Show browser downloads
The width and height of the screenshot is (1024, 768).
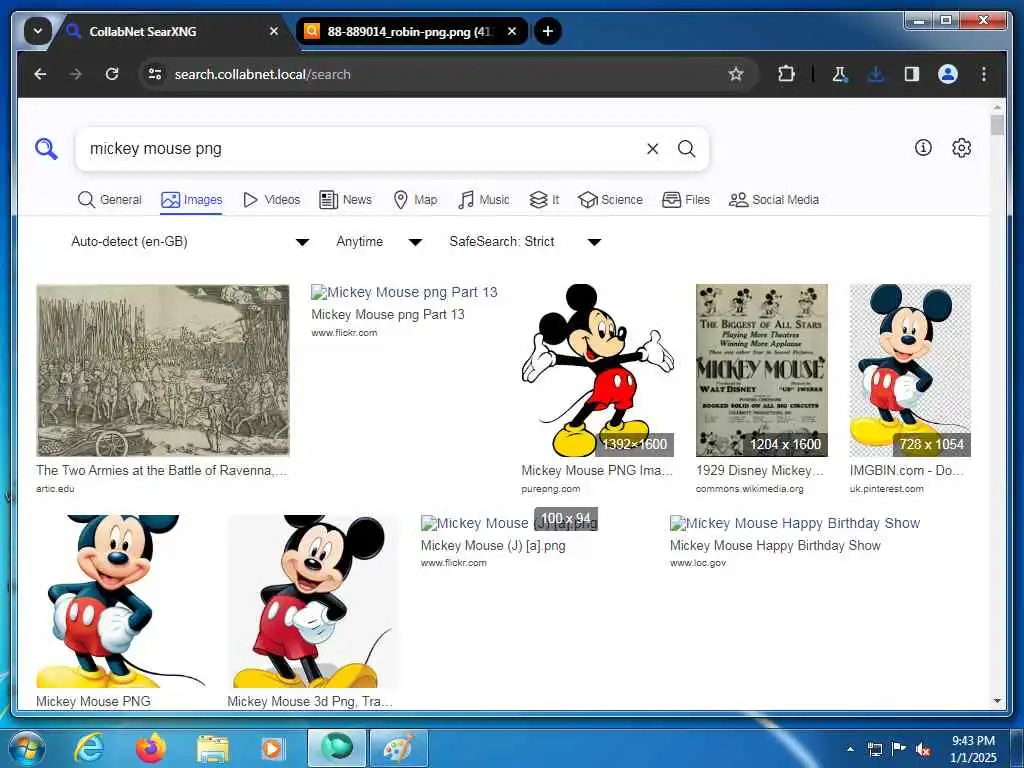click(x=876, y=74)
